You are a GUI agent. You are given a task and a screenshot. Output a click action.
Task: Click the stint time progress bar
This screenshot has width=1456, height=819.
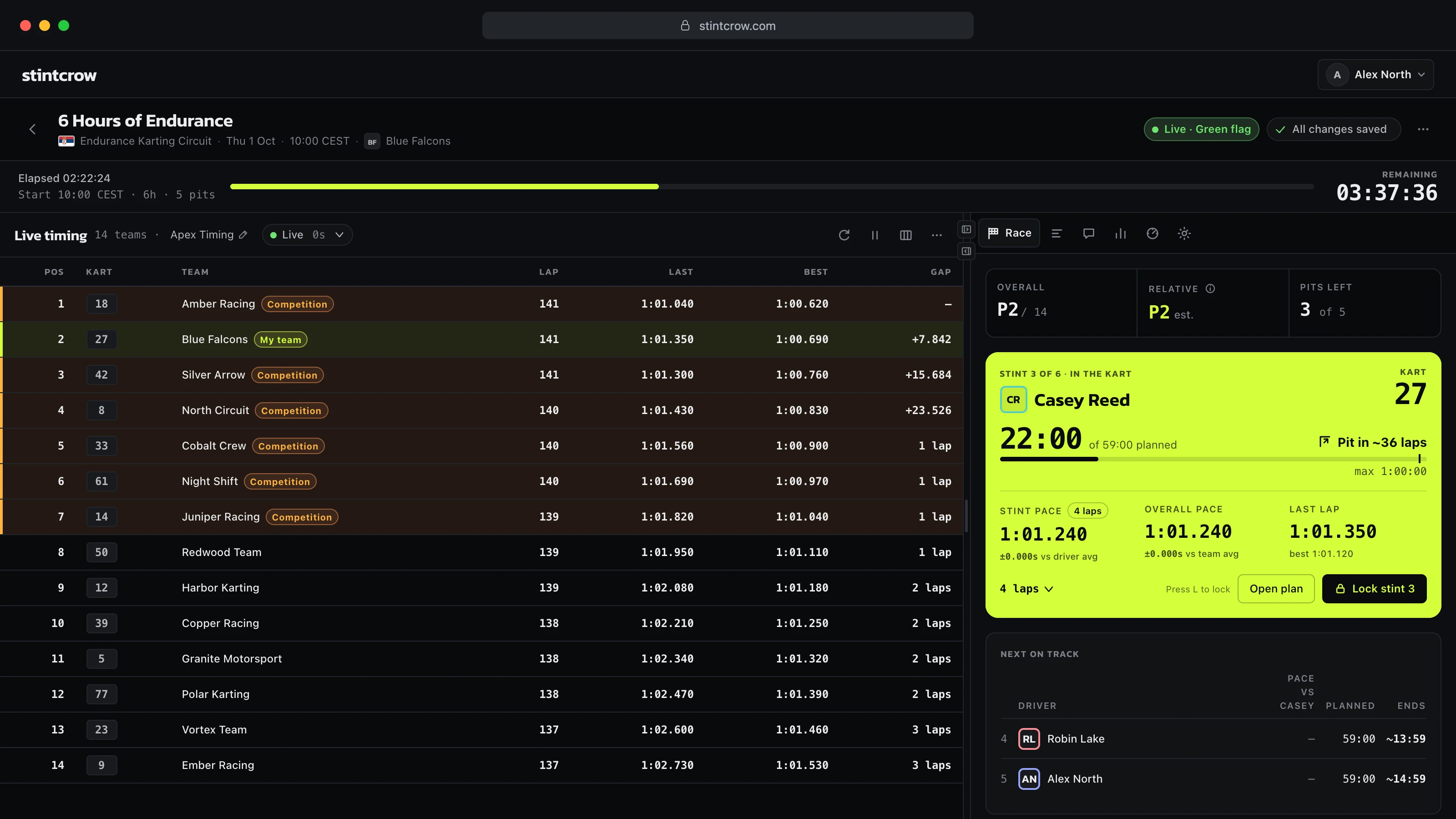1213,459
